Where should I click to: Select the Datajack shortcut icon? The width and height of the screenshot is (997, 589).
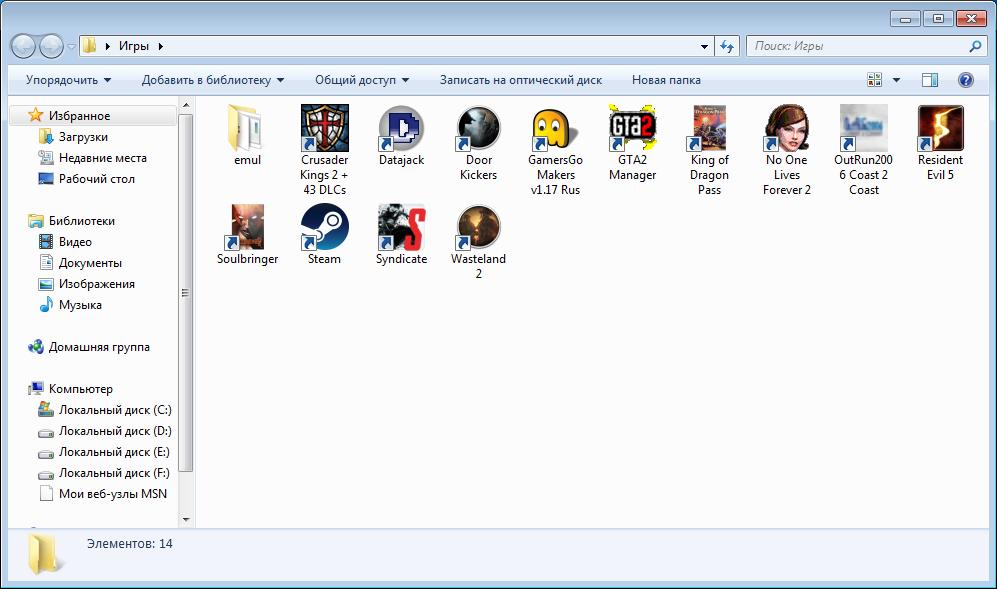click(401, 128)
